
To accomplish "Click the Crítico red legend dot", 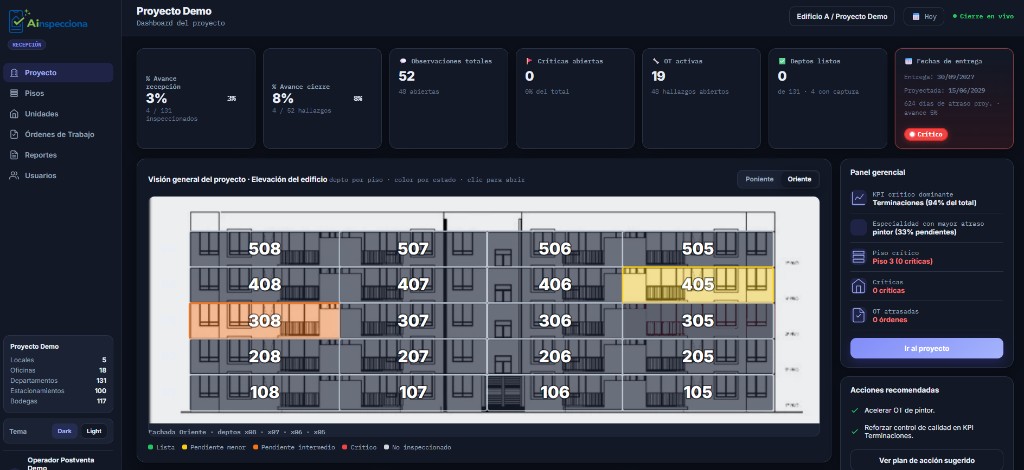I will 344,447.
